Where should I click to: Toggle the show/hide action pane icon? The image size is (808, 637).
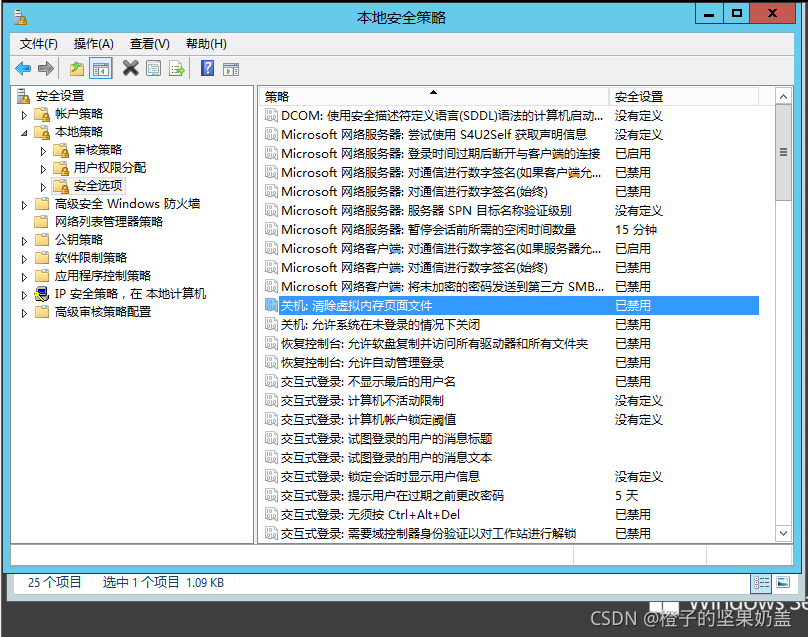tap(231, 68)
